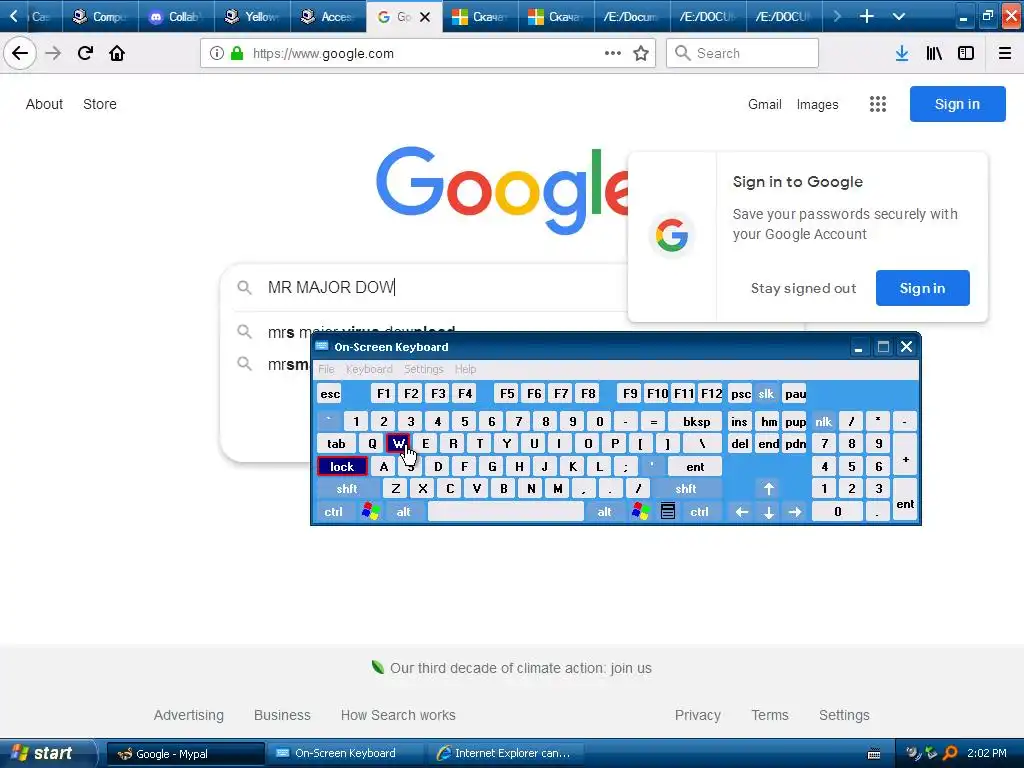Click the on-screen keyboard space bar

[x=505, y=511]
